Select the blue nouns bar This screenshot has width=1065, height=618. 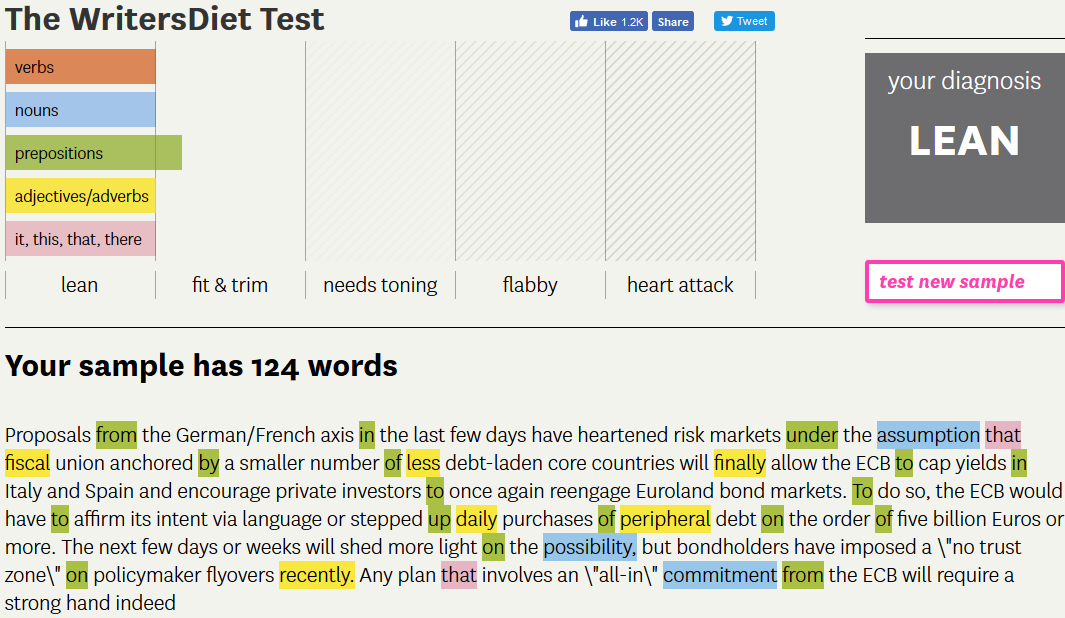pos(80,110)
